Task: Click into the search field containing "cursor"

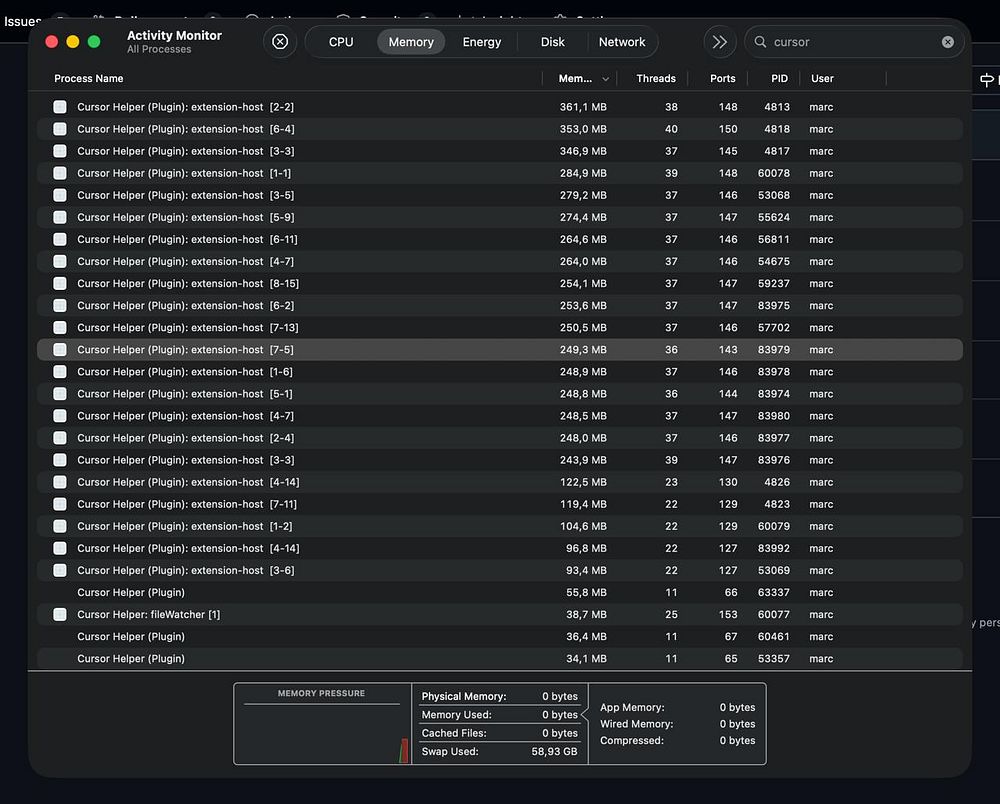Action: pyautogui.click(x=850, y=42)
